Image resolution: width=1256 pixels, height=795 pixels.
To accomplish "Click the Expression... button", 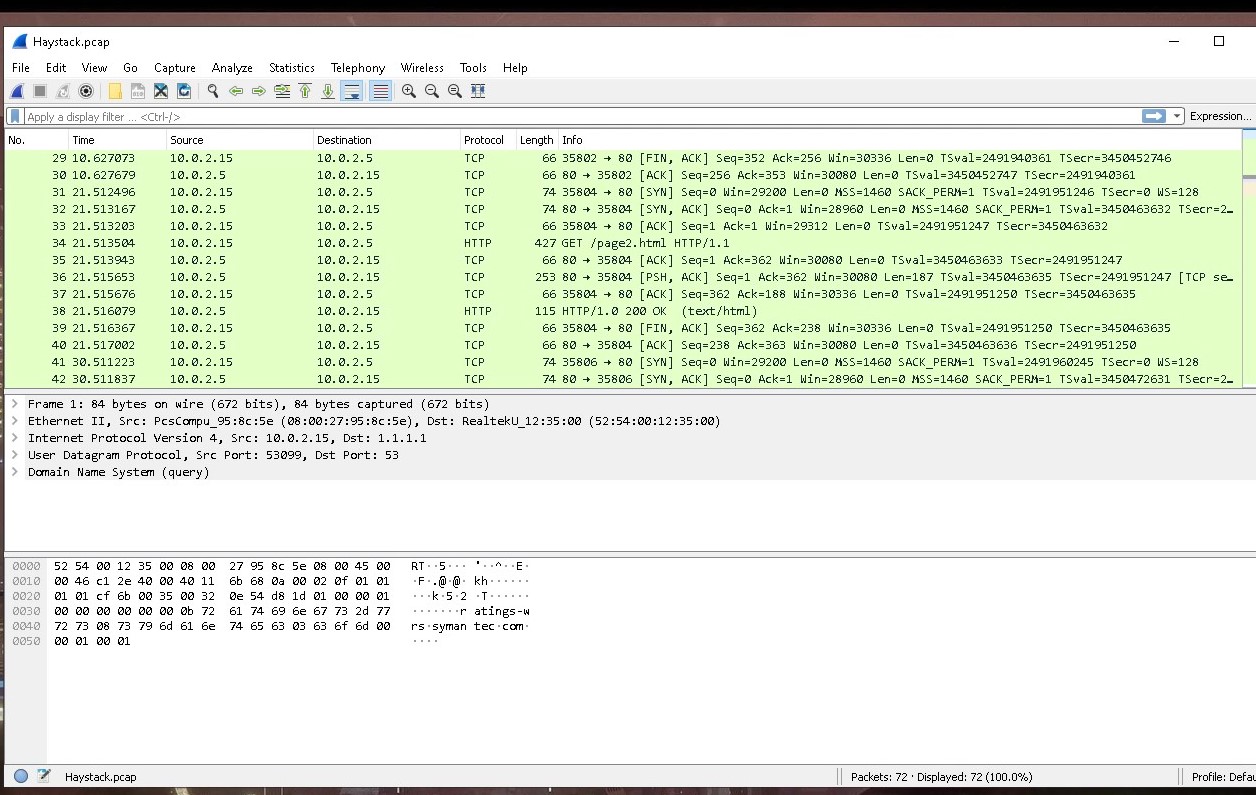I will [1220, 116].
